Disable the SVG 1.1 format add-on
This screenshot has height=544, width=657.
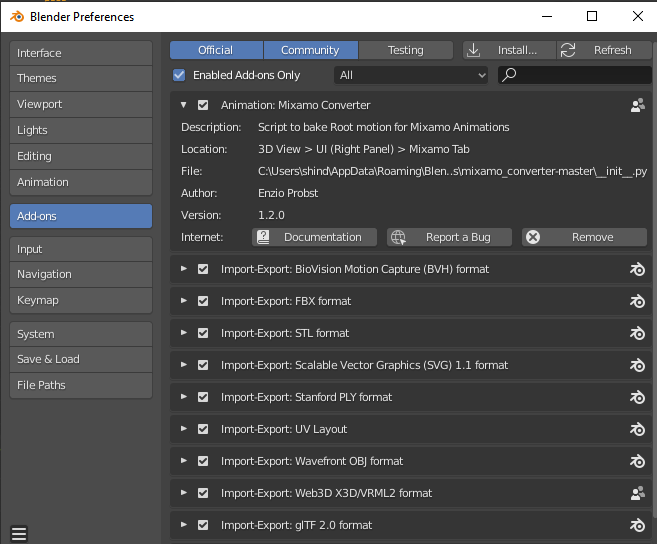203,365
